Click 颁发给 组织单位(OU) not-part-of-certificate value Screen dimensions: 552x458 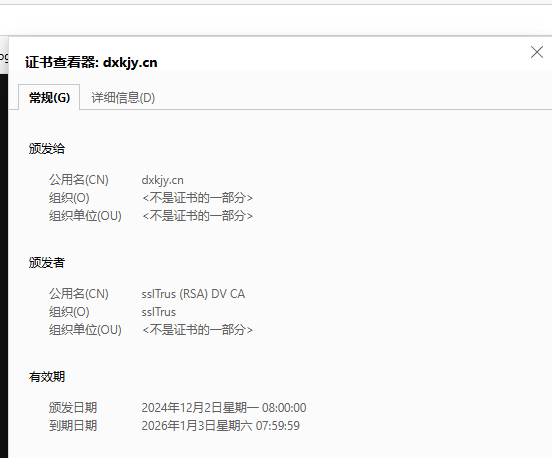[x=197, y=216]
